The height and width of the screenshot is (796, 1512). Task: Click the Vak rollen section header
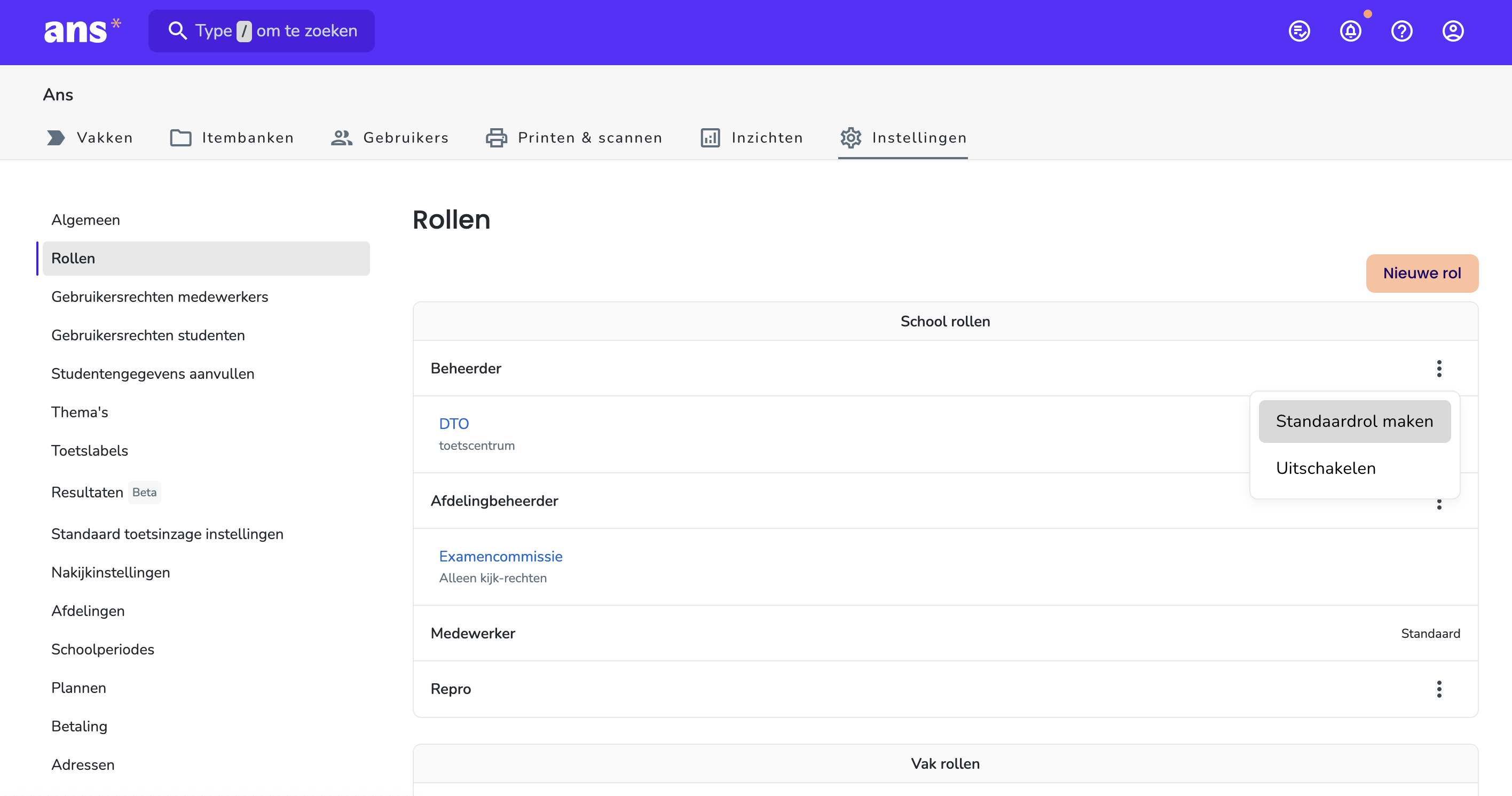[x=945, y=764]
